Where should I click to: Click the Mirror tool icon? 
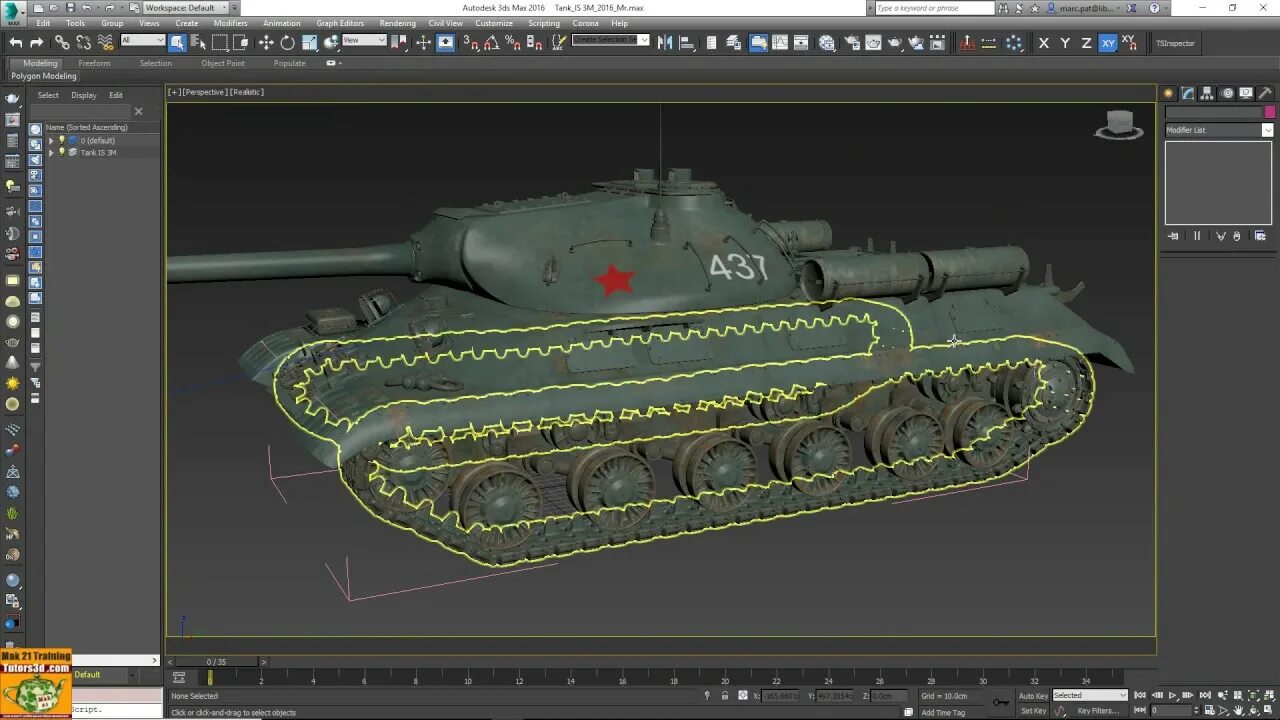click(x=665, y=43)
